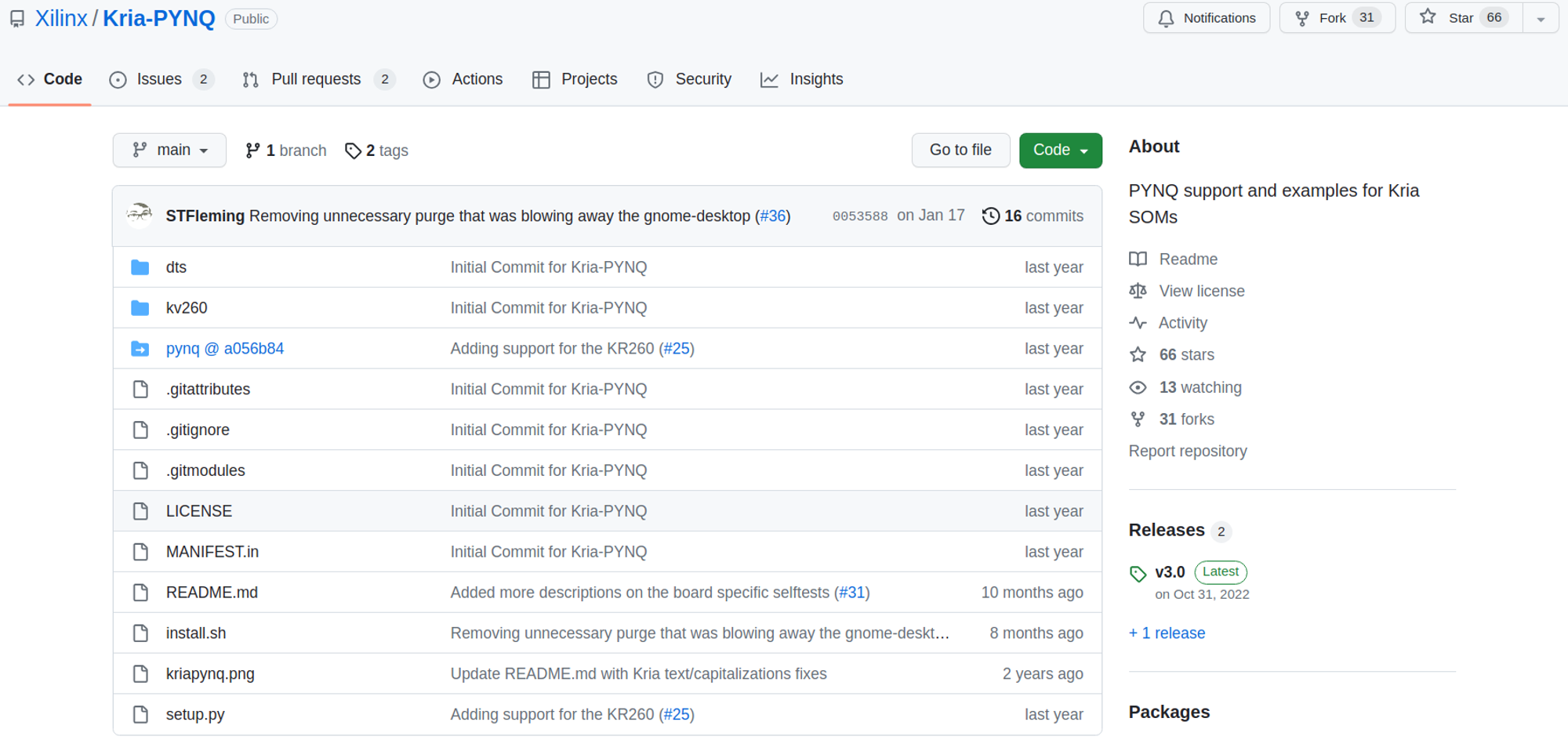Viewport: 1568px width, 740px height.
Task: Click the Activity pulse icon
Action: (x=1138, y=323)
